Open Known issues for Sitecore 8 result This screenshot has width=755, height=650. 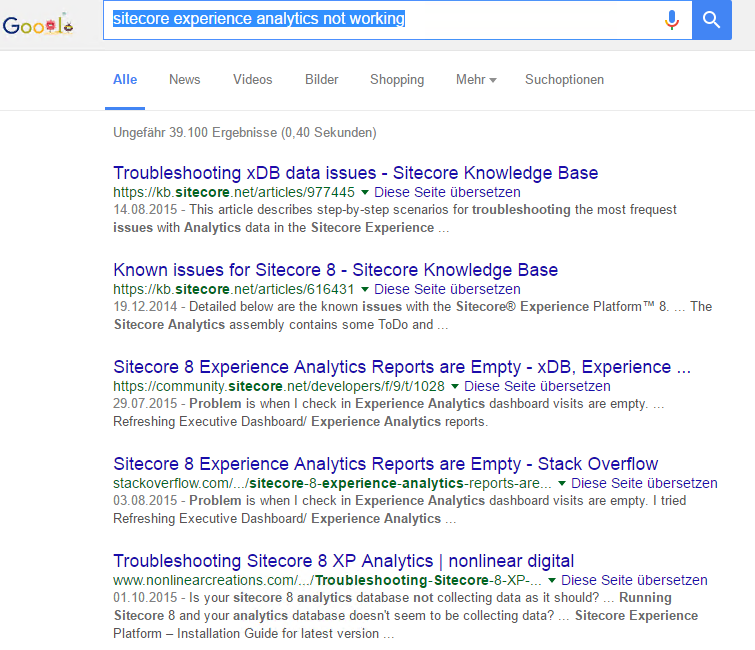(335, 270)
